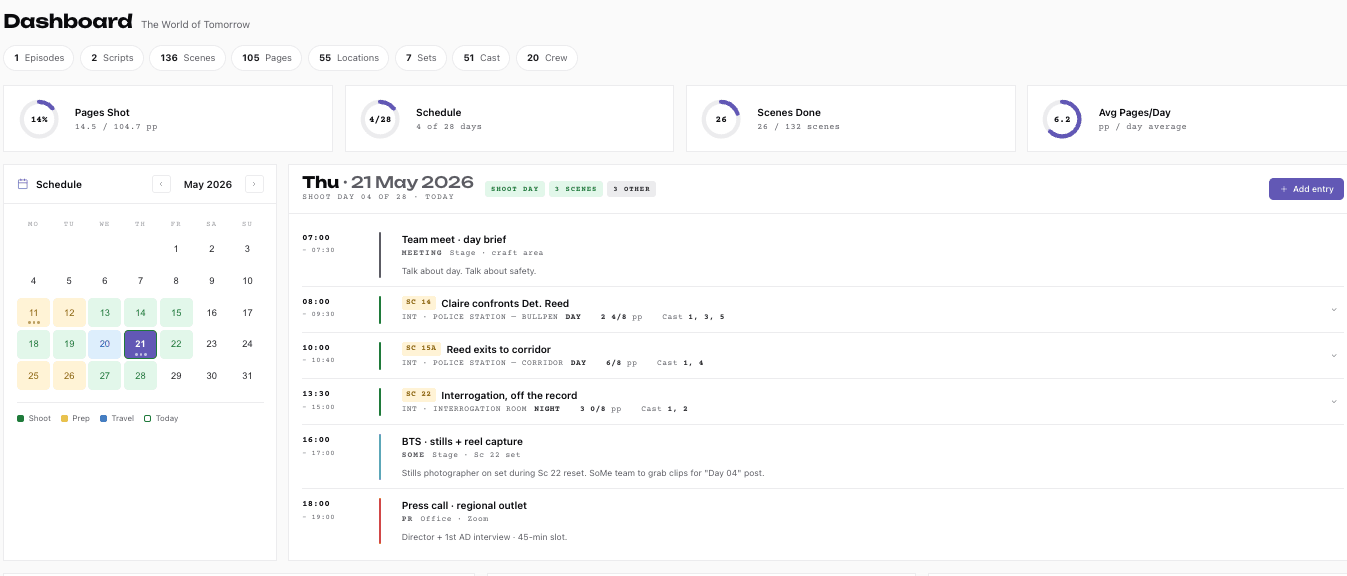Click the Scenes Done card title
The height and width of the screenshot is (576, 1347).
(789, 112)
